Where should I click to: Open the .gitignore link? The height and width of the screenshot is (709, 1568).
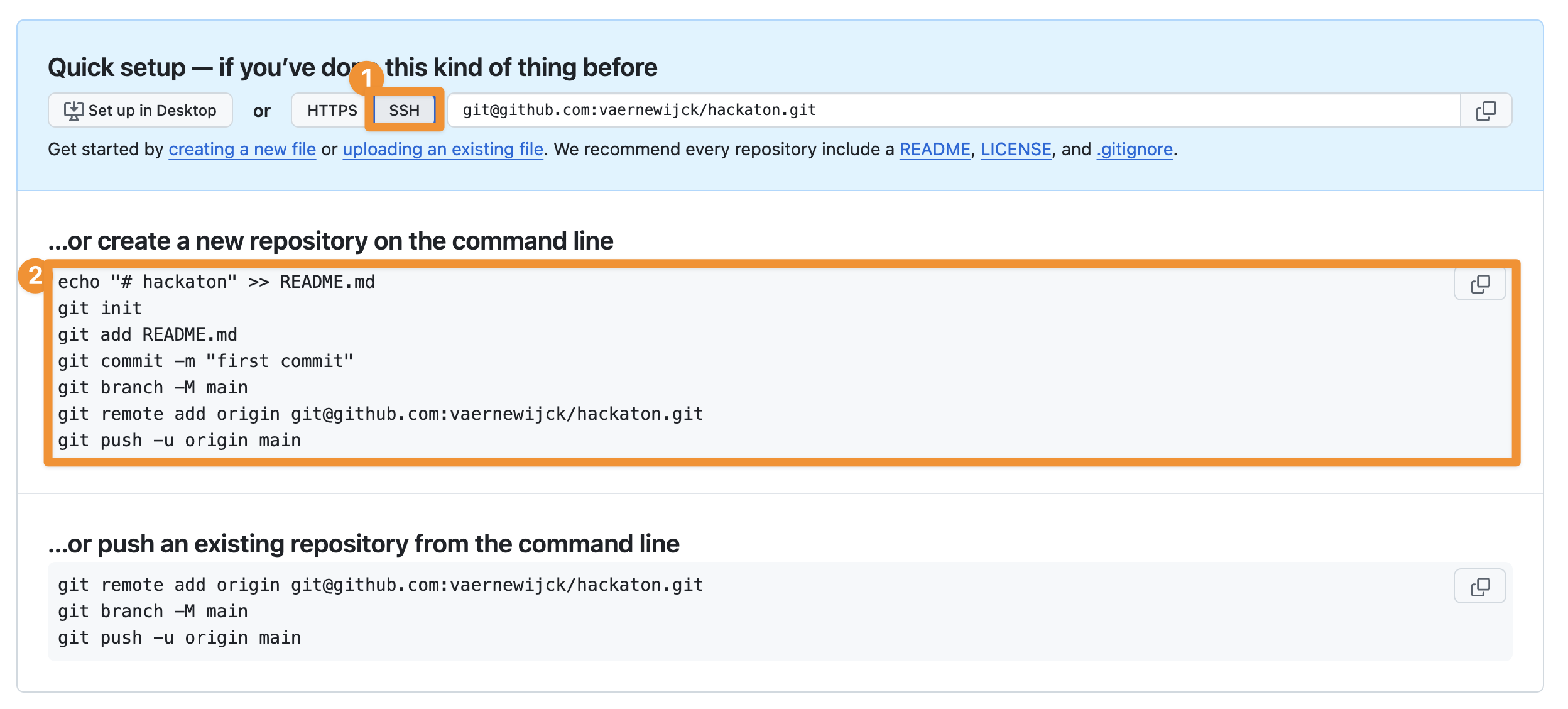1134,150
